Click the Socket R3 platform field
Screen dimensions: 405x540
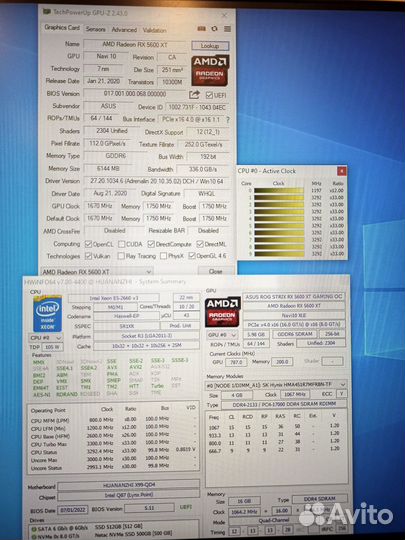(146, 336)
